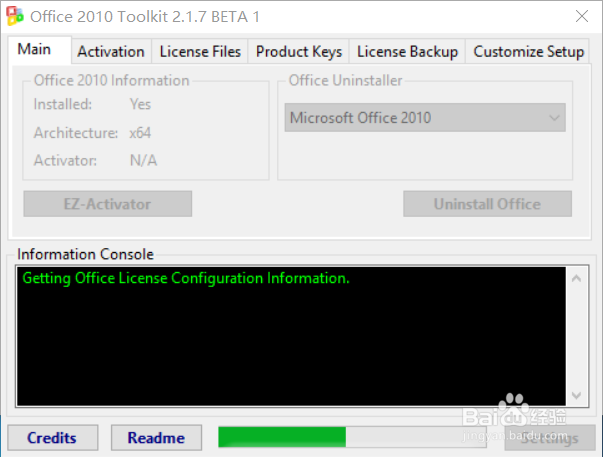Click the Uninstall Office button
Viewport: 603px width, 457px height.
tap(487, 204)
